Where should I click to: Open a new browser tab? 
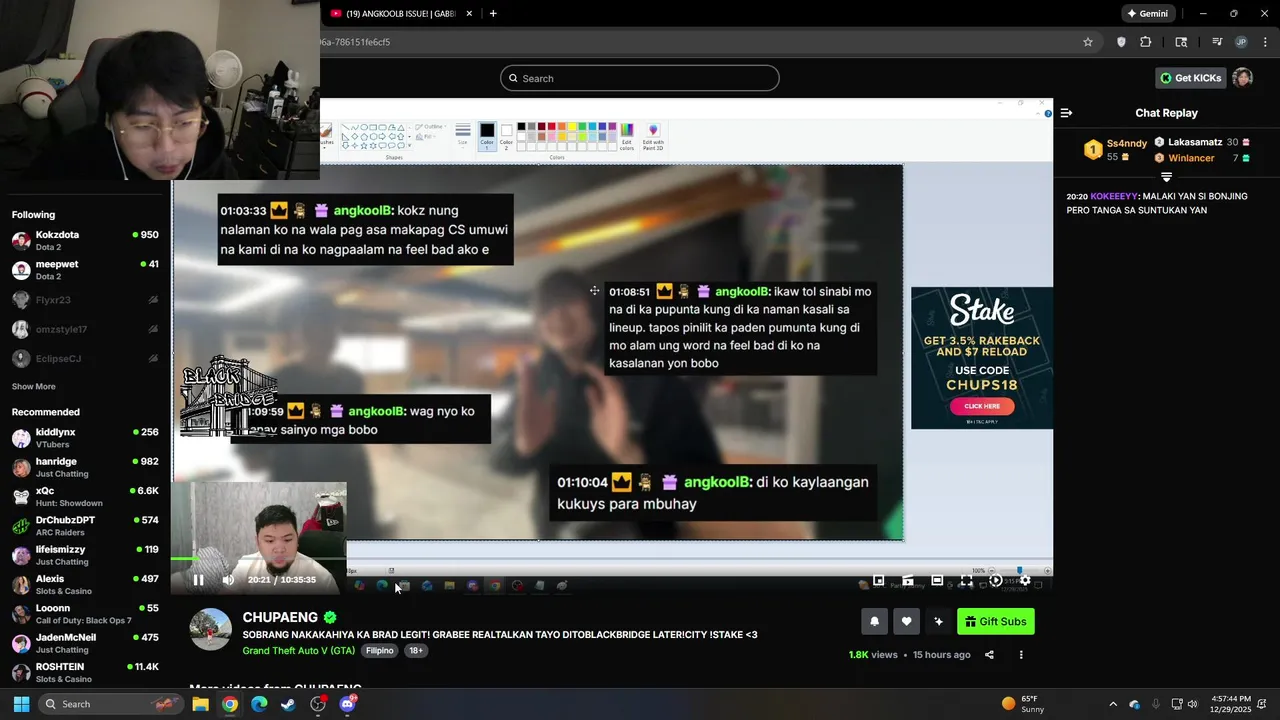493,14
